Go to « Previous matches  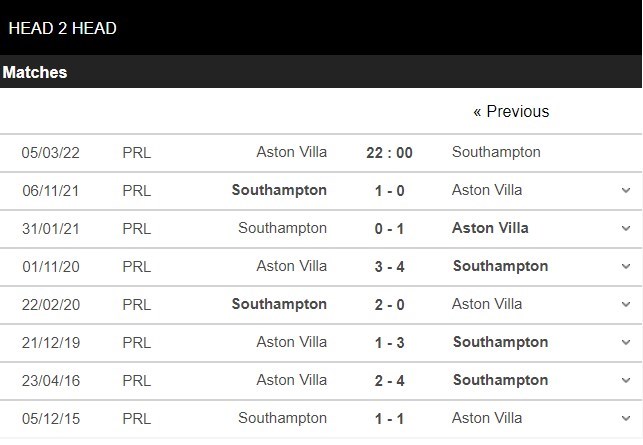511,111
